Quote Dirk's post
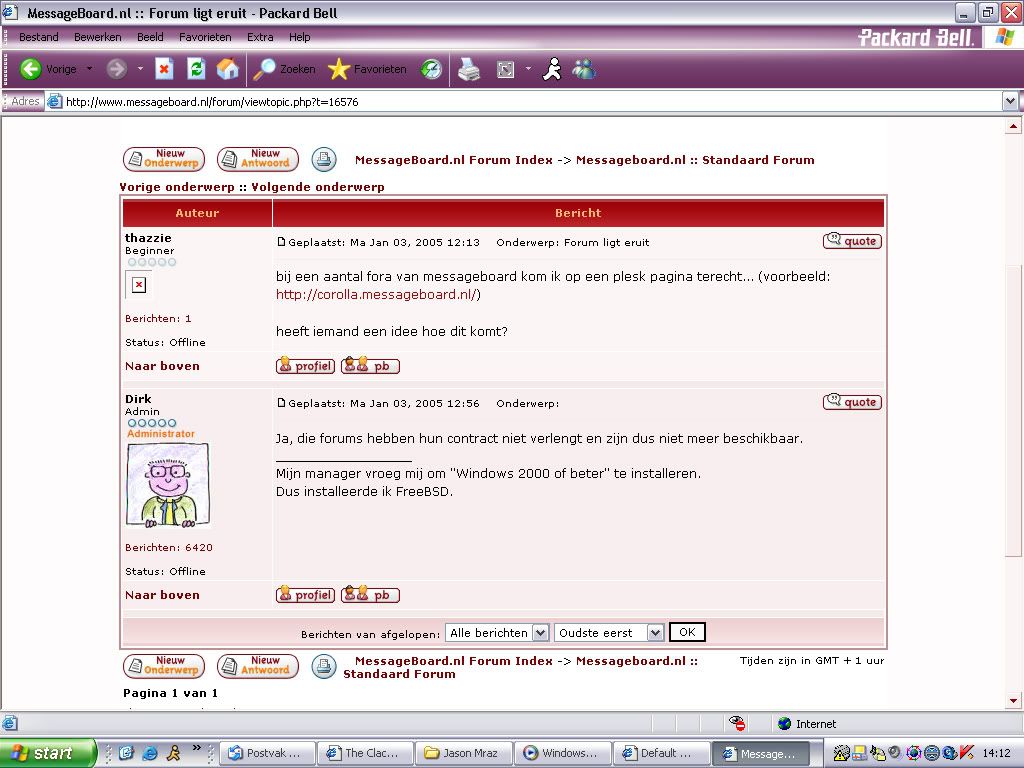This screenshot has width=1024, height=768. tap(852, 402)
